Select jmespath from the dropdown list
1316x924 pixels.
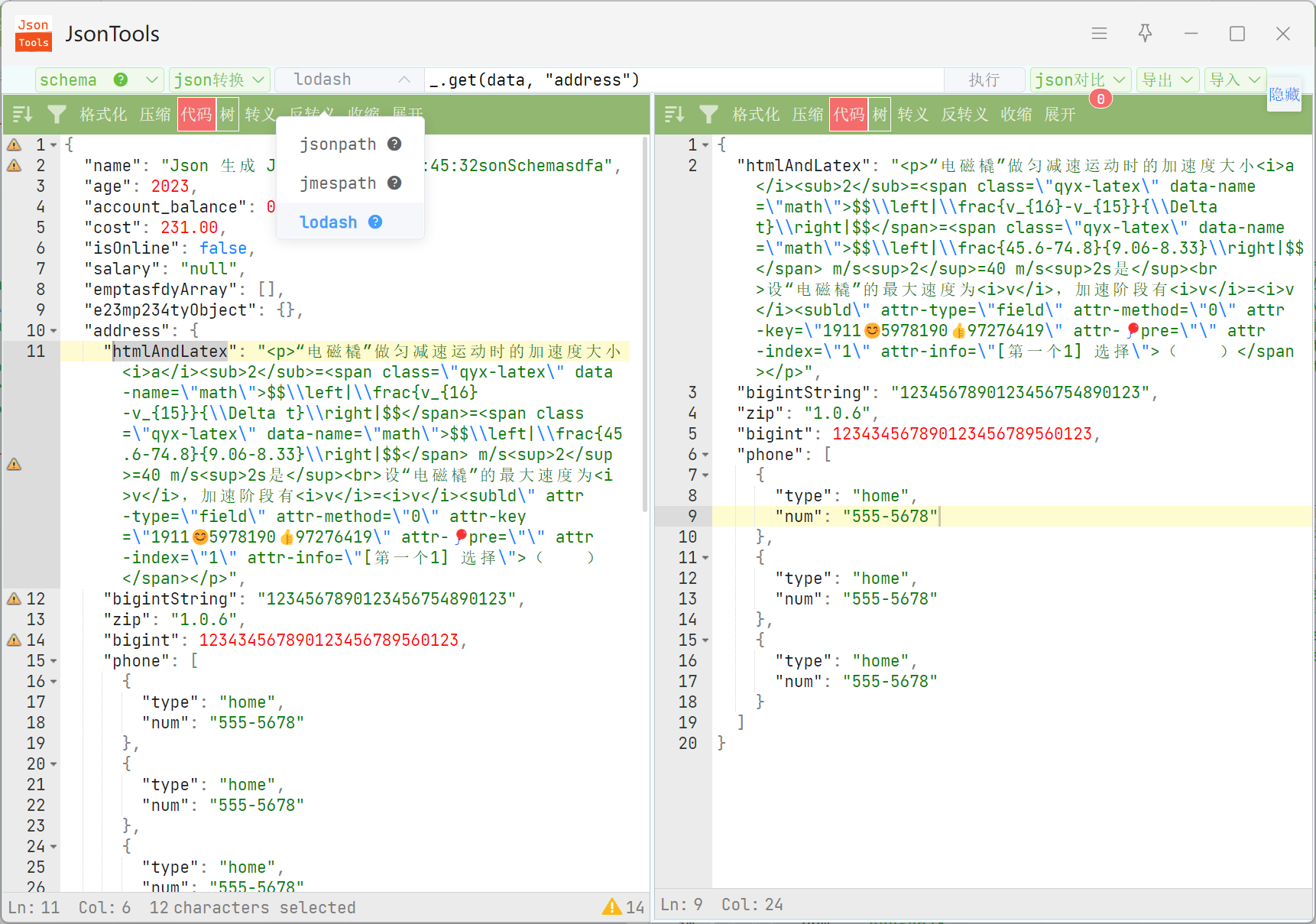click(350, 183)
